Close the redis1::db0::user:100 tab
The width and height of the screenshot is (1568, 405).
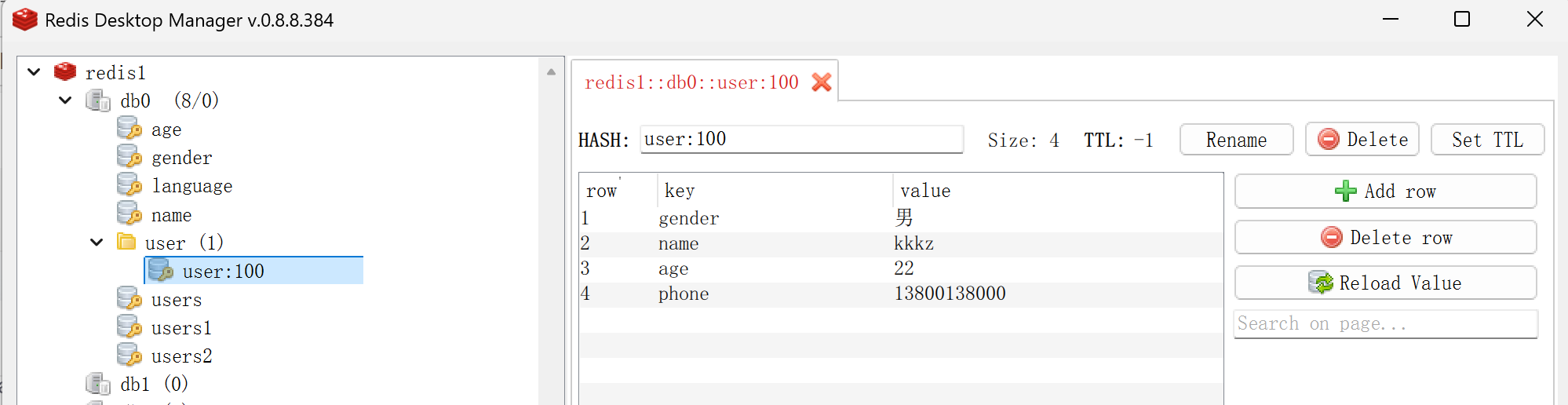pyautogui.click(x=822, y=82)
